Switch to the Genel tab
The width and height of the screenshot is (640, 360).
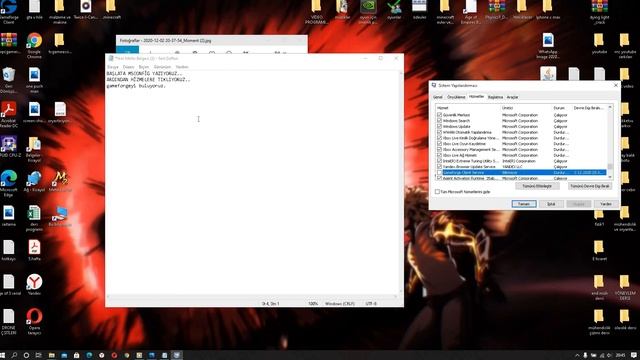[438, 97]
